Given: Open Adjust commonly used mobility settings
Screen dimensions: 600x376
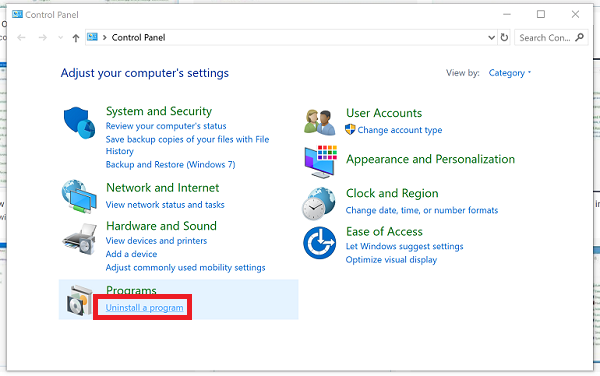Looking at the screenshot, I should click(186, 267).
